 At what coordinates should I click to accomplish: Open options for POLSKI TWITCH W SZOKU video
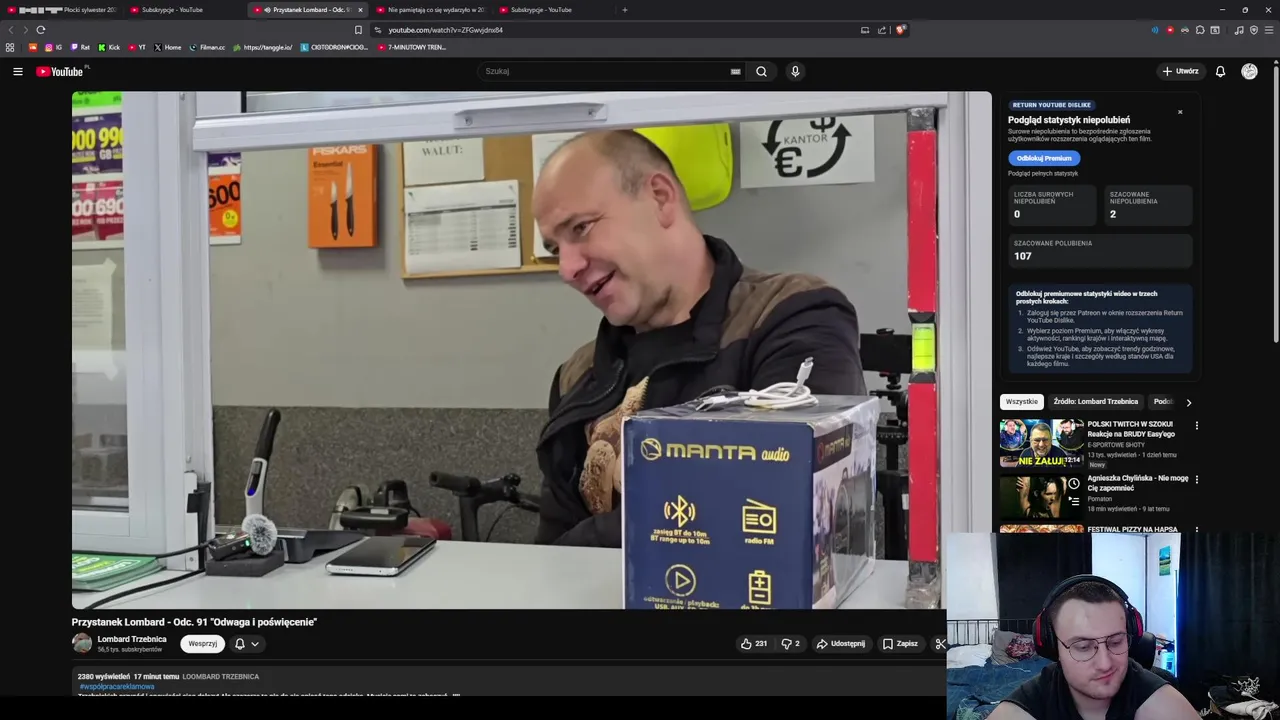point(1196,426)
